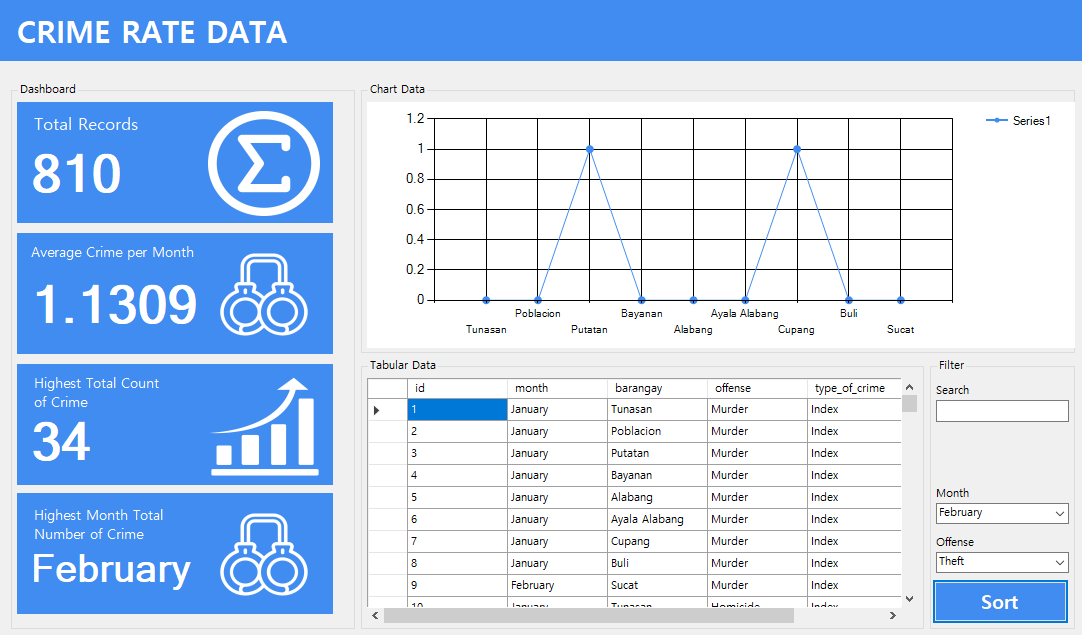Viewport: 1082px width, 635px height.
Task: Select the Bayanan cell in row 4
Action: (x=657, y=476)
